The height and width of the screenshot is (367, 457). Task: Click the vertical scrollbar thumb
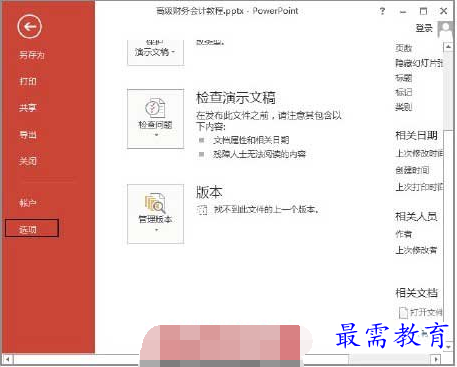pos(448,90)
